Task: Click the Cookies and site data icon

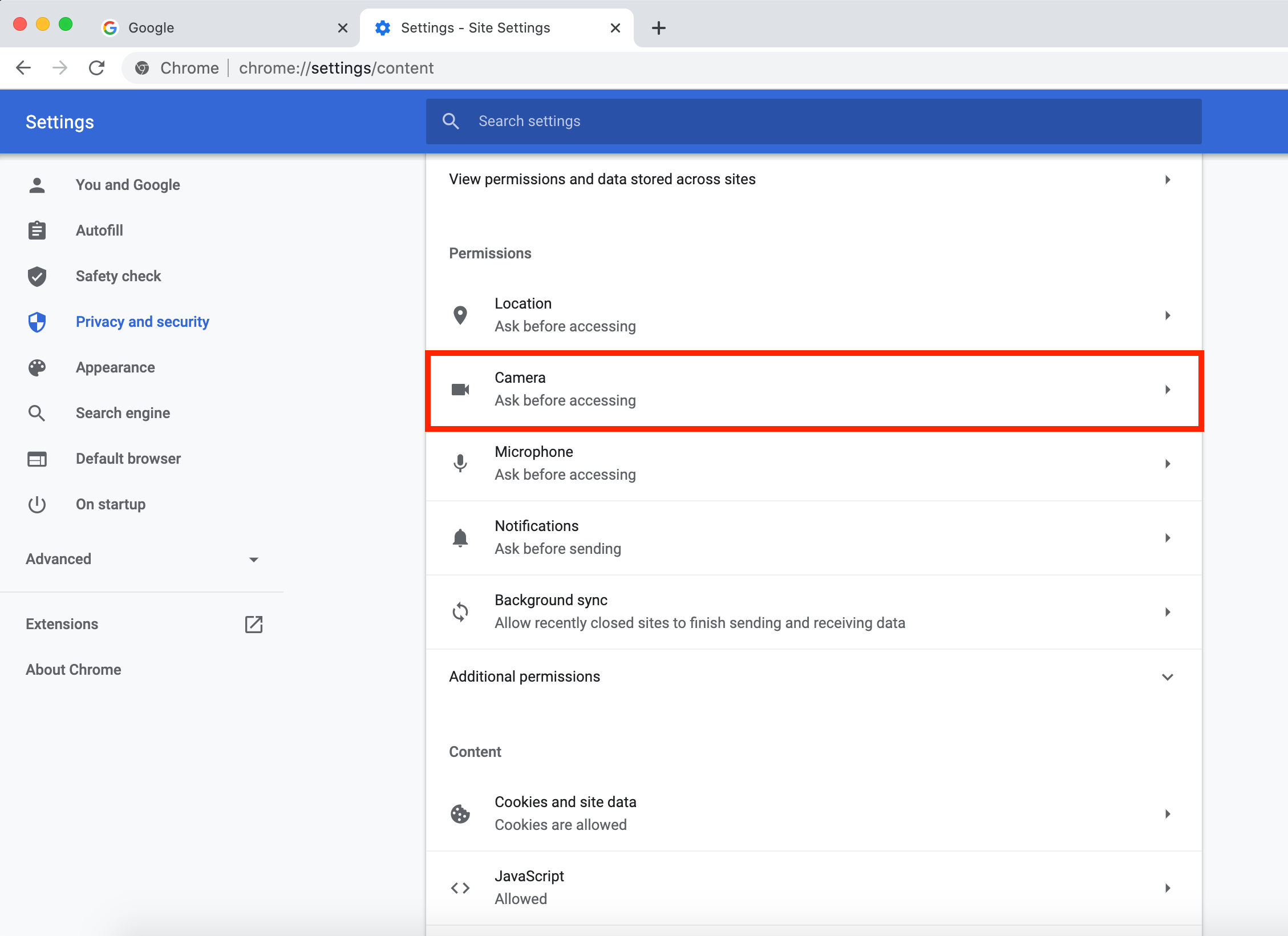Action: pos(460,813)
